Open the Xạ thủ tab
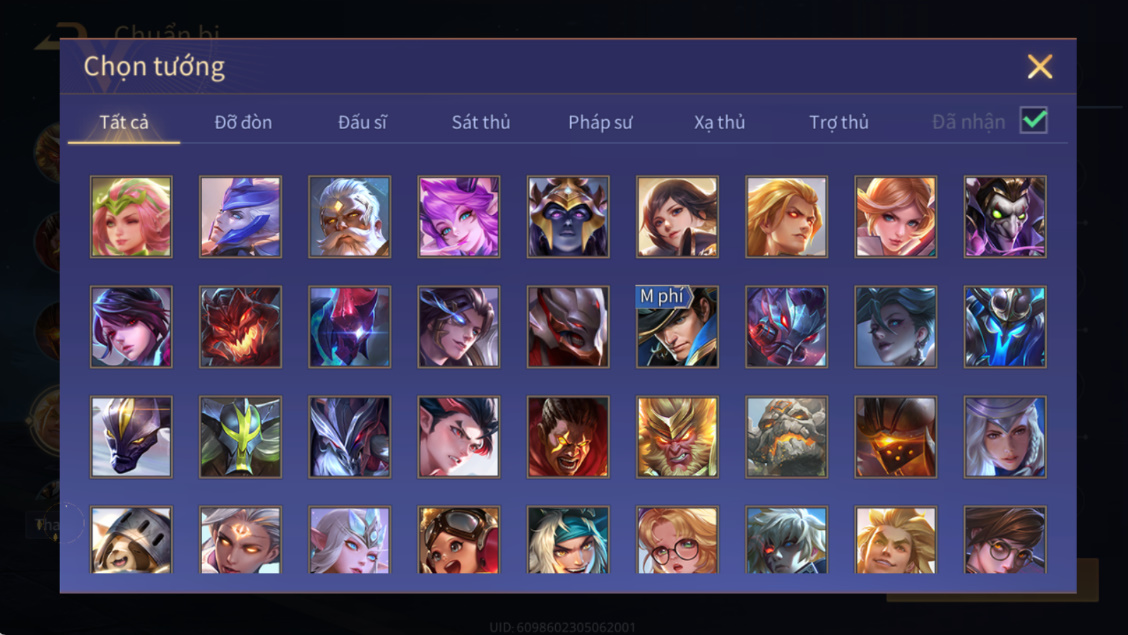 tap(719, 122)
